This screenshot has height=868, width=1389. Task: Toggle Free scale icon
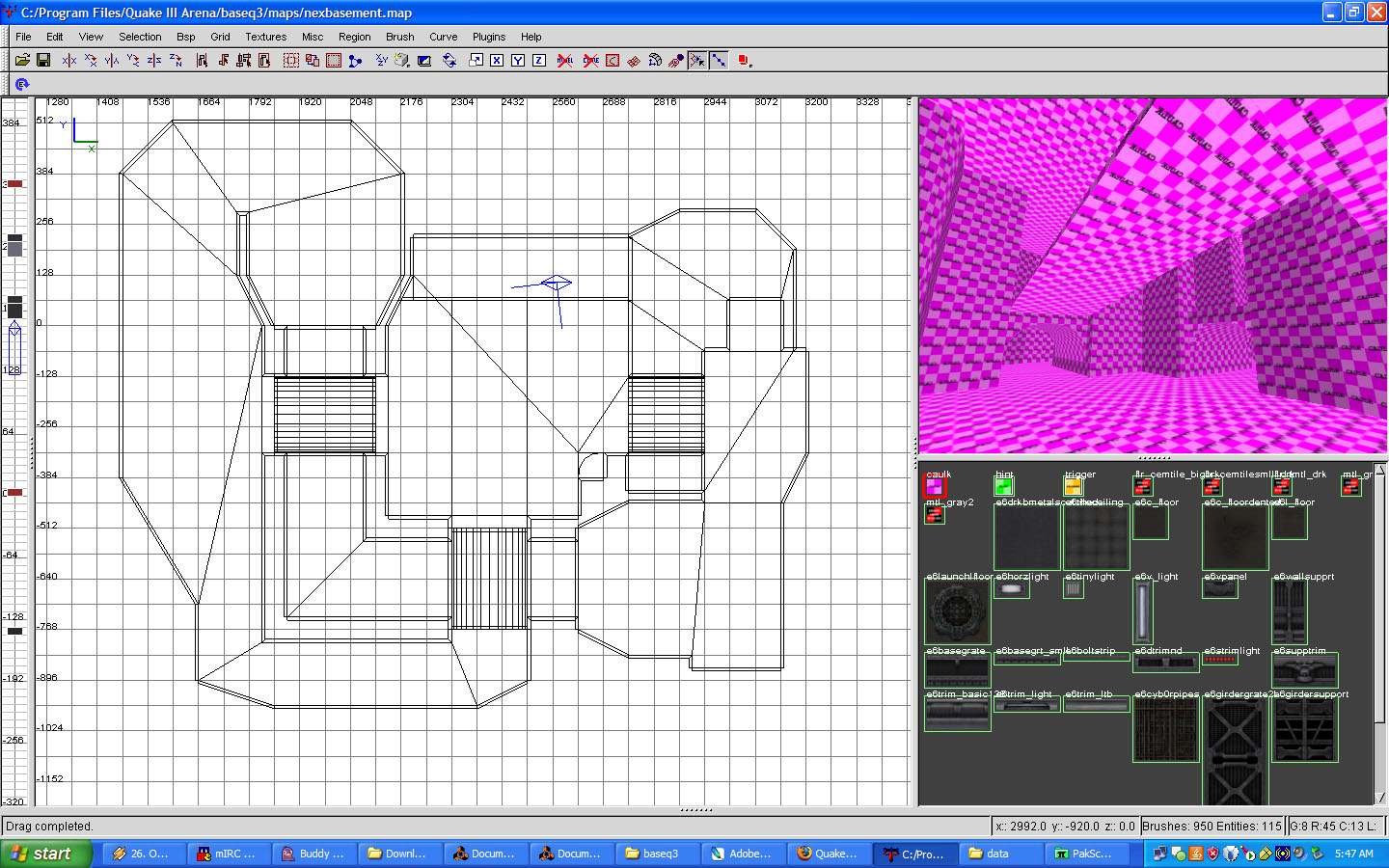point(476,60)
